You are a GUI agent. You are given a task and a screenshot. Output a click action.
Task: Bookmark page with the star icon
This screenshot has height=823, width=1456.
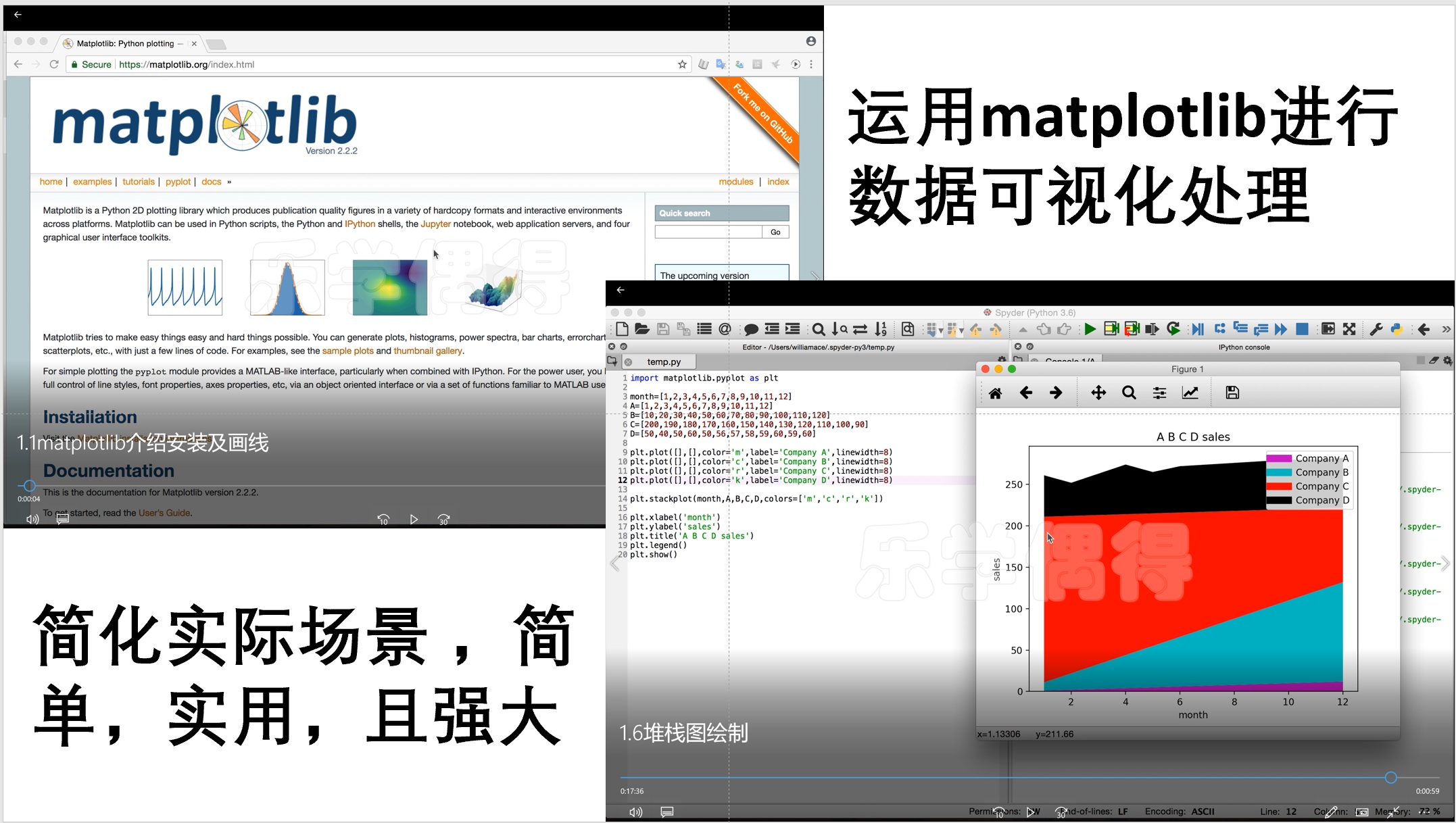(x=682, y=64)
